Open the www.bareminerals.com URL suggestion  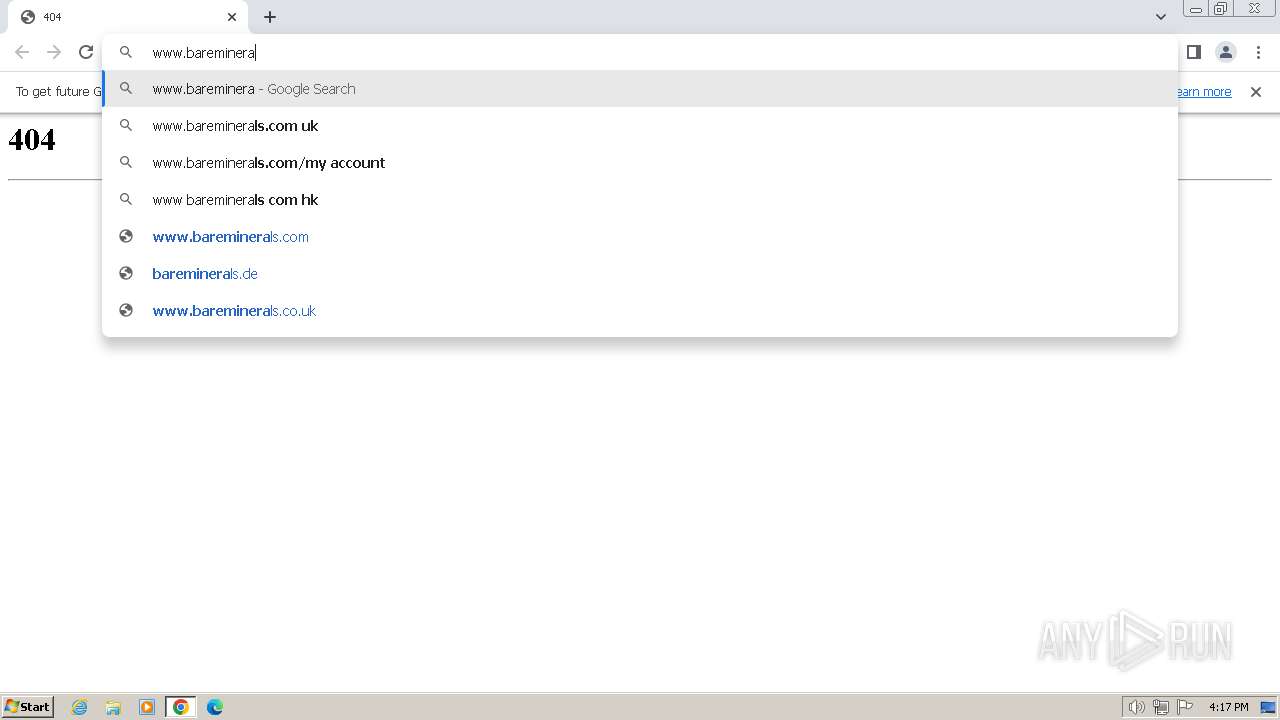[x=640, y=237]
